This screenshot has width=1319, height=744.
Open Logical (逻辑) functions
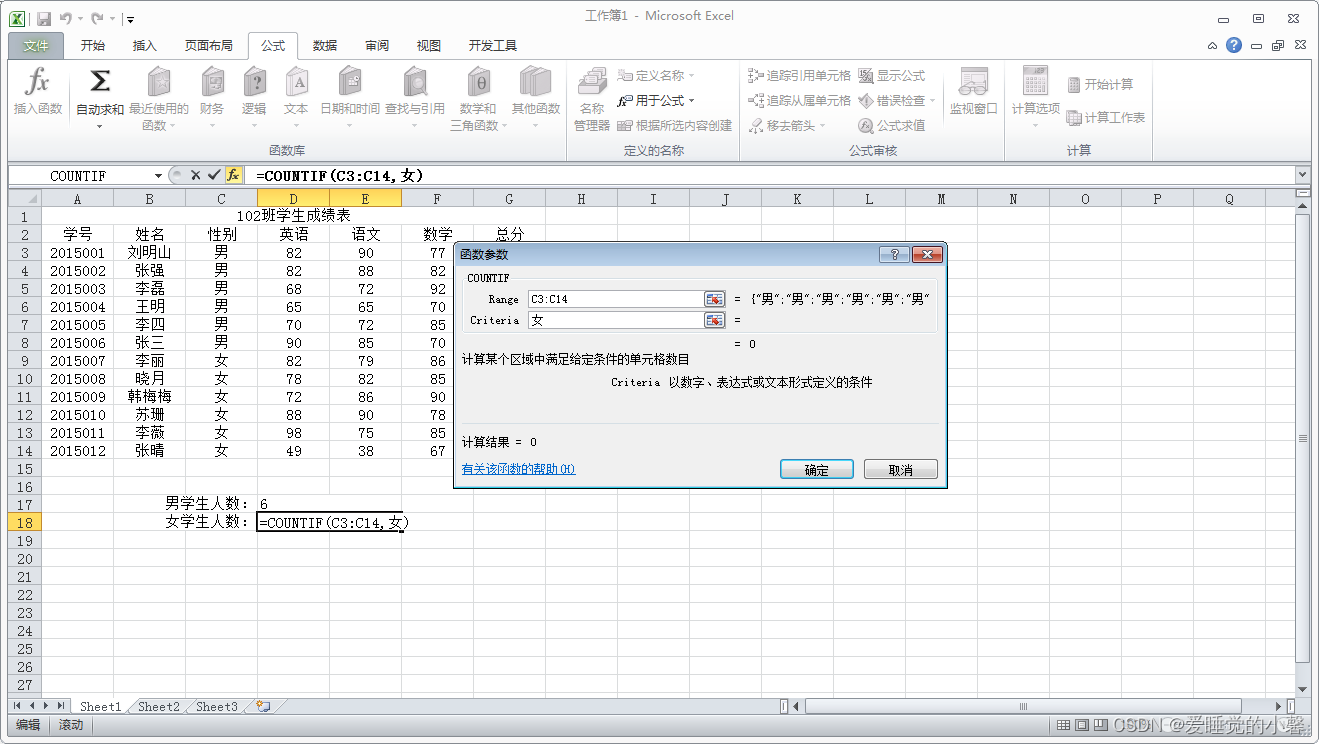click(x=254, y=98)
